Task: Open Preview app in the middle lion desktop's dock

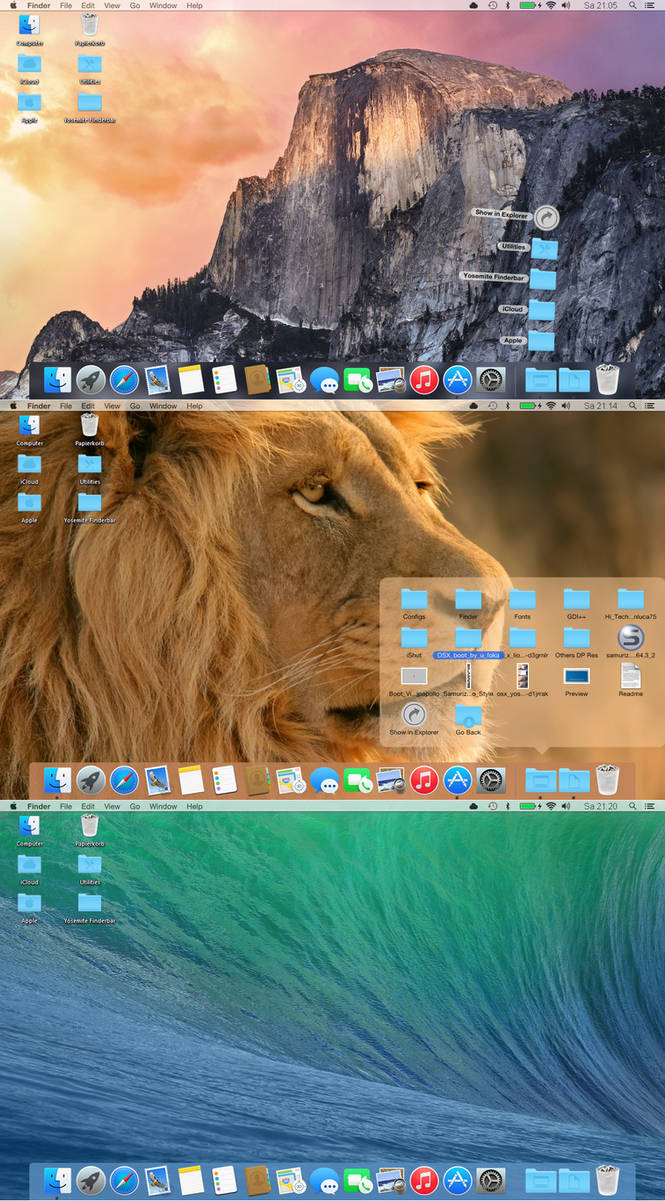Action: [390, 780]
